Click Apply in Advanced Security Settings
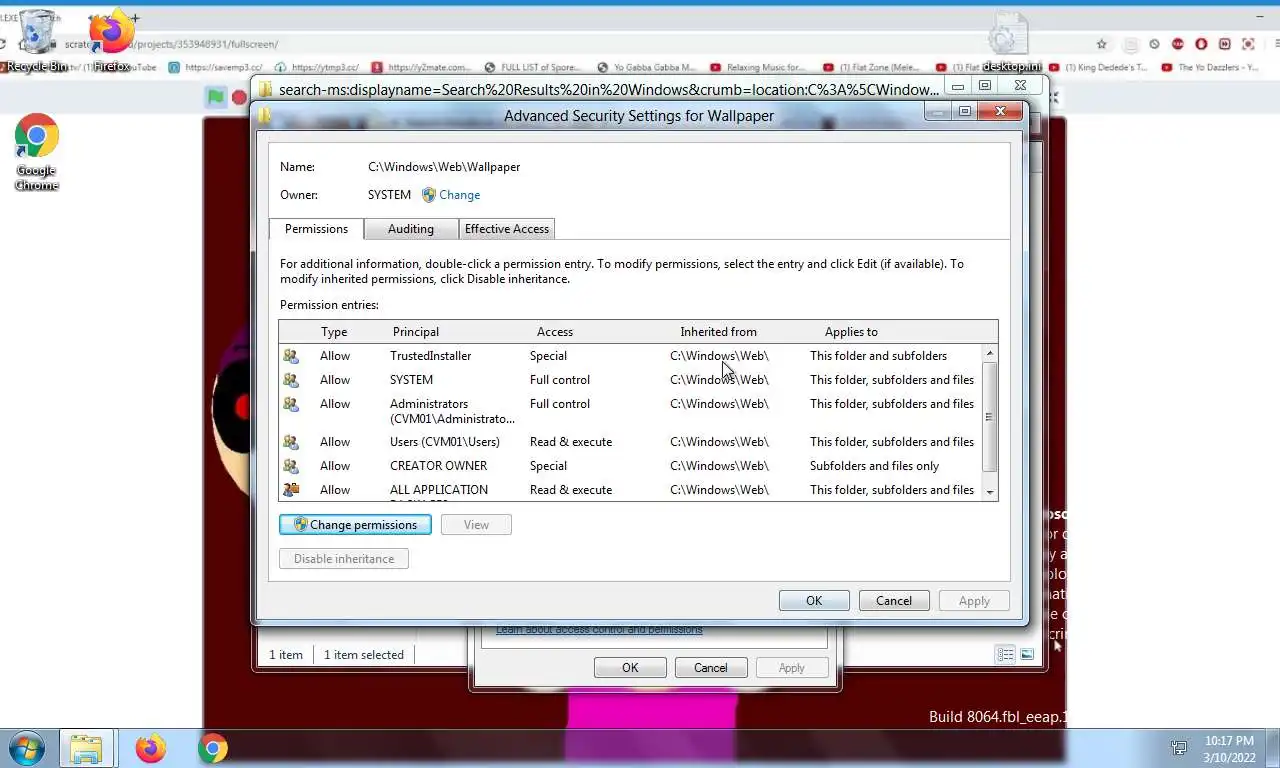 click(974, 601)
